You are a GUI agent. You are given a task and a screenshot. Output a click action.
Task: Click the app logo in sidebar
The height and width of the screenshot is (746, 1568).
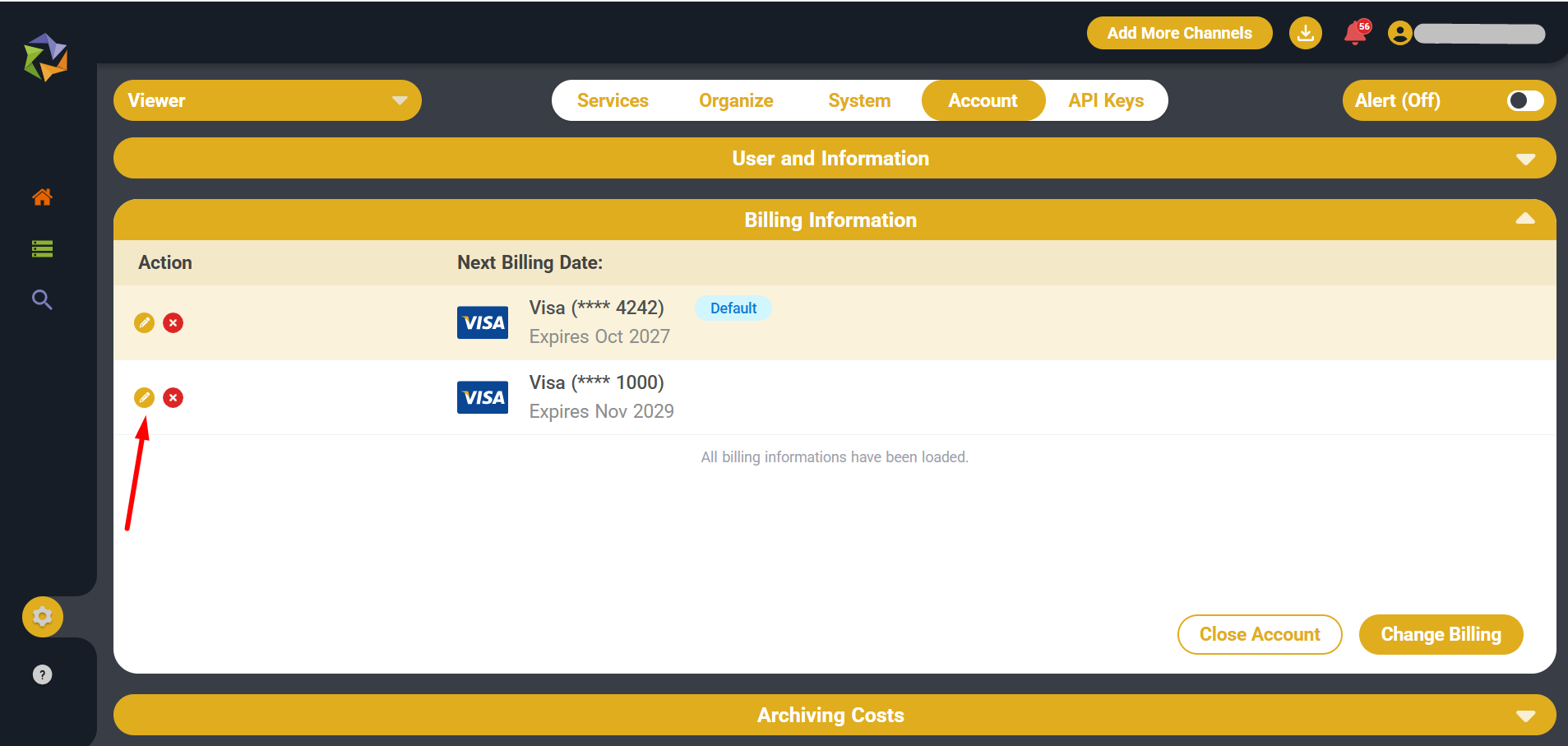coord(45,58)
